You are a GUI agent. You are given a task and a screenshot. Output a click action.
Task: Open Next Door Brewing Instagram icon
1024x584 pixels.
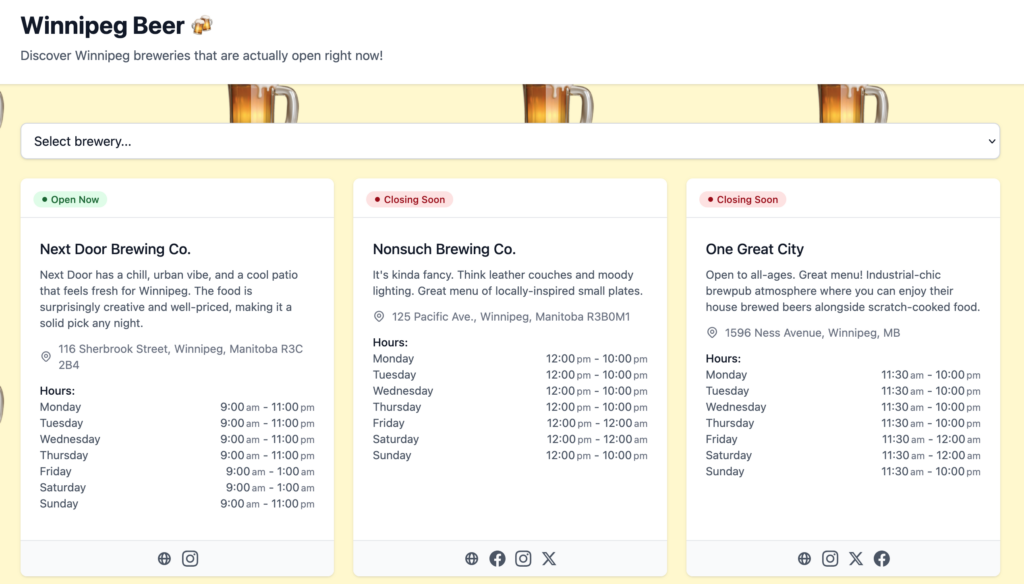coord(190,559)
